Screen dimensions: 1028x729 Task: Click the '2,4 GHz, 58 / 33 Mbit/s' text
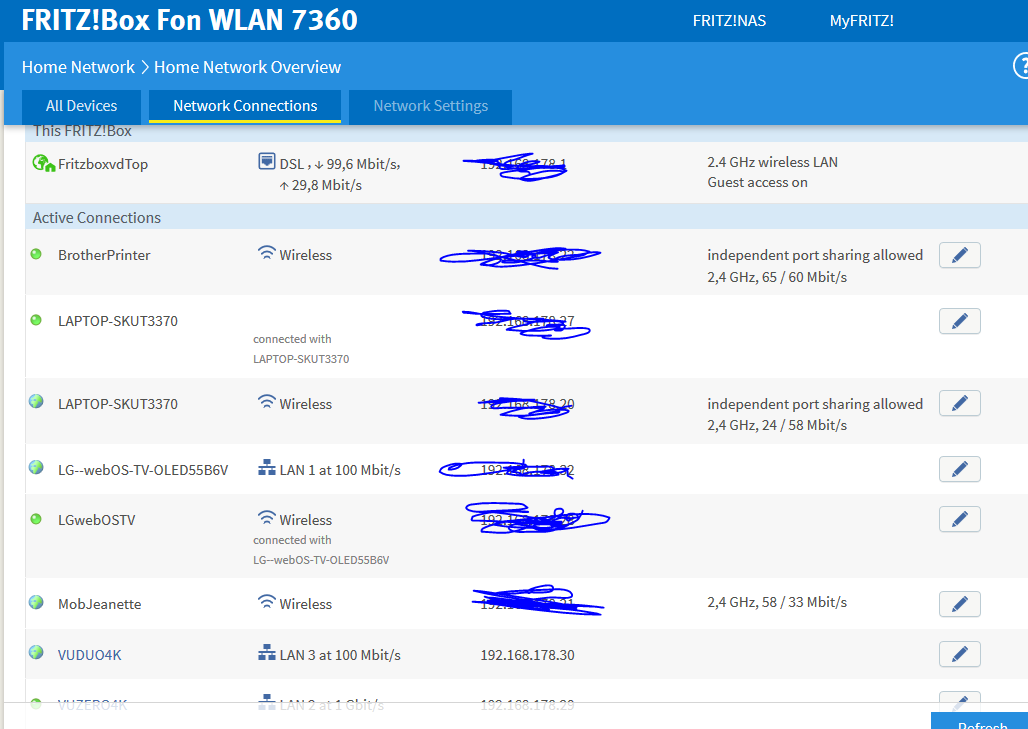[x=777, y=602]
